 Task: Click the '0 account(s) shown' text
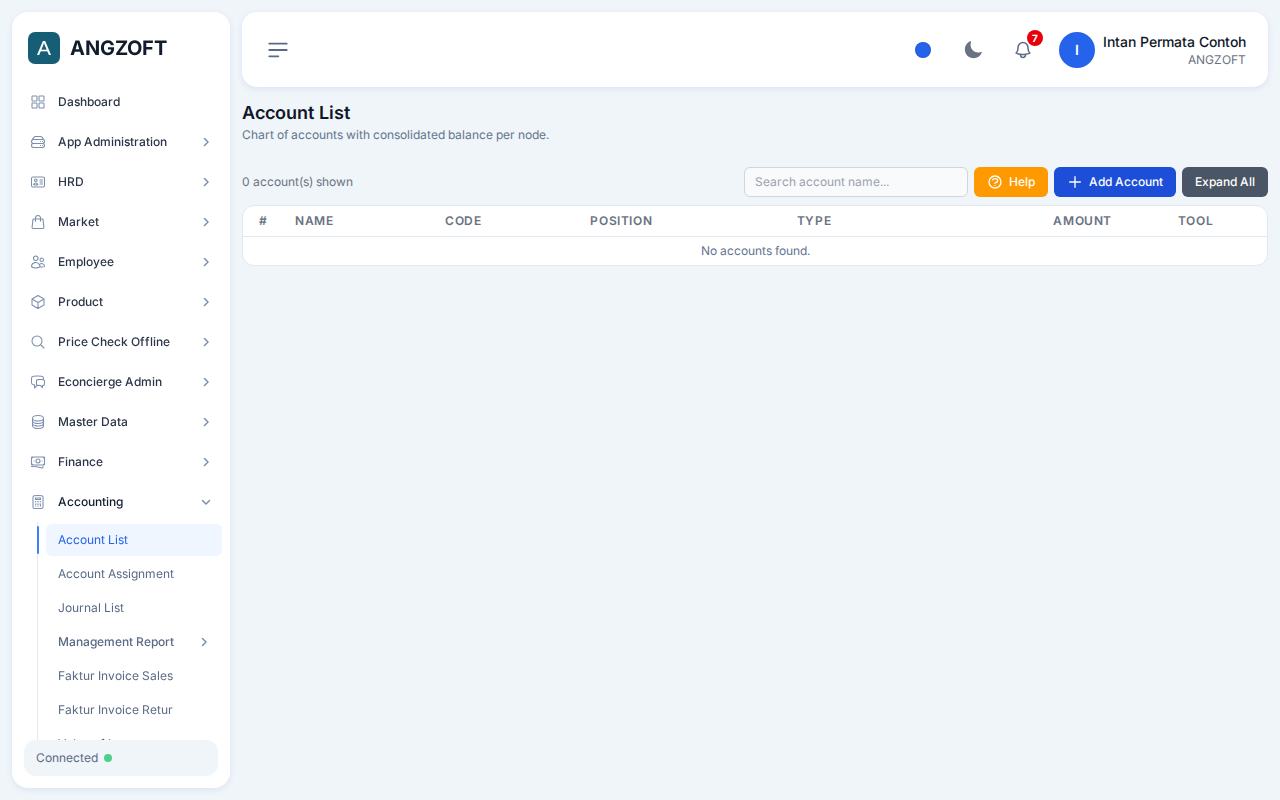pyautogui.click(x=297, y=182)
